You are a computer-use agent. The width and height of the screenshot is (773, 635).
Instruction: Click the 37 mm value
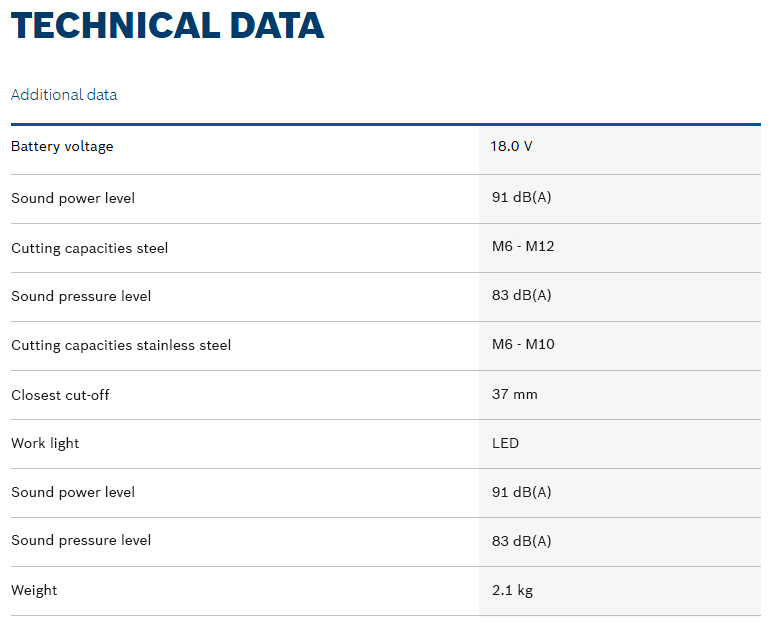pyautogui.click(x=515, y=394)
